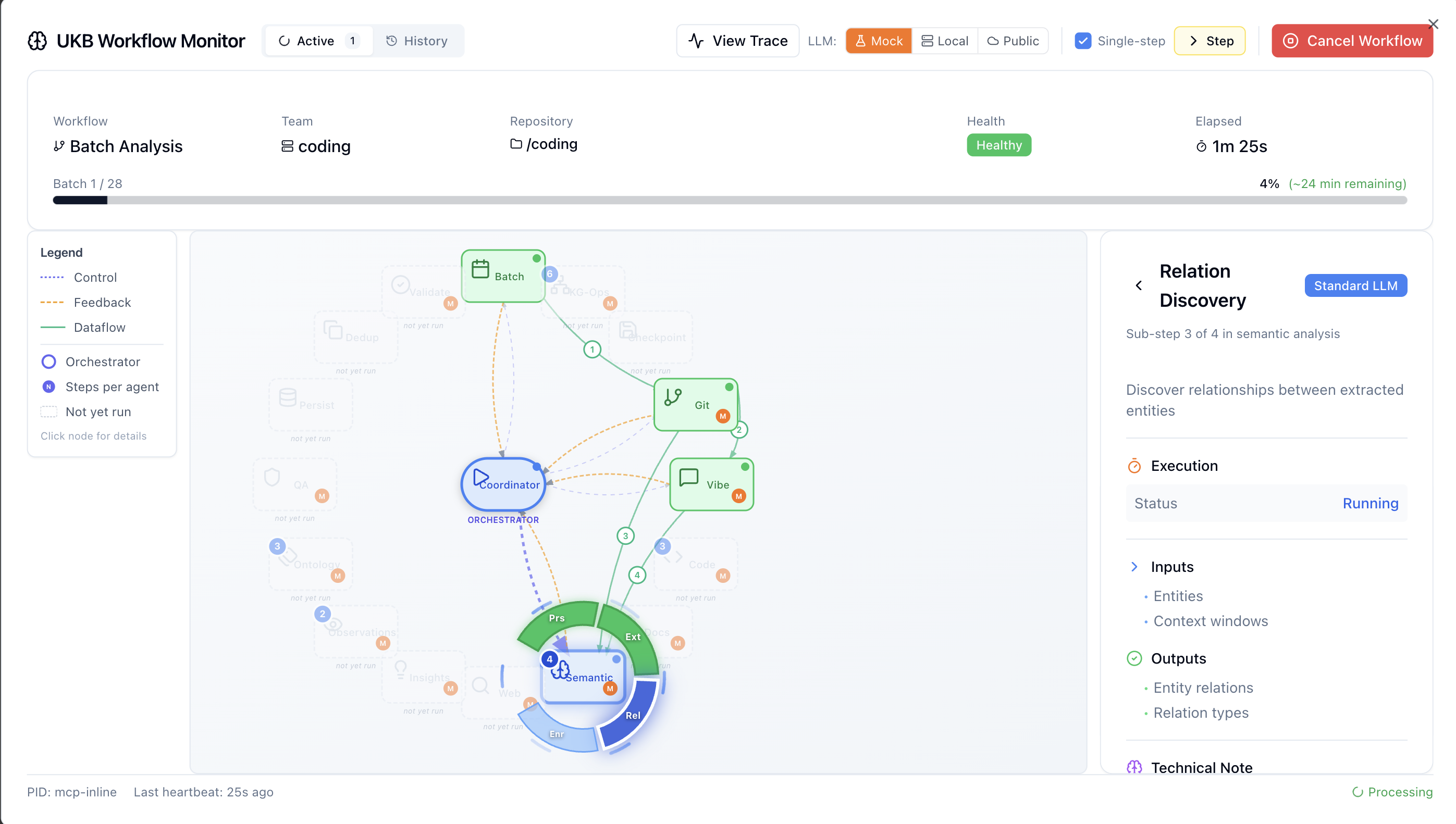Viewport: 1456px width, 824px height.
Task: Select the Git agent node
Action: [x=695, y=405]
